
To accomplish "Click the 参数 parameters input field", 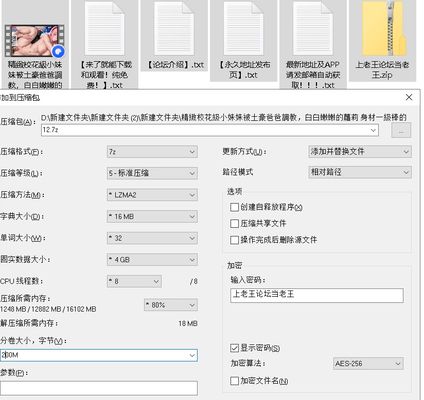I will tap(99, 389).
